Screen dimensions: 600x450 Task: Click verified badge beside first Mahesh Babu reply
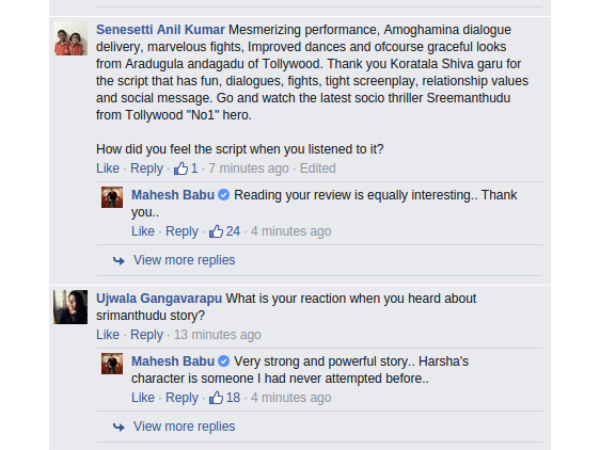coord(224,195)
